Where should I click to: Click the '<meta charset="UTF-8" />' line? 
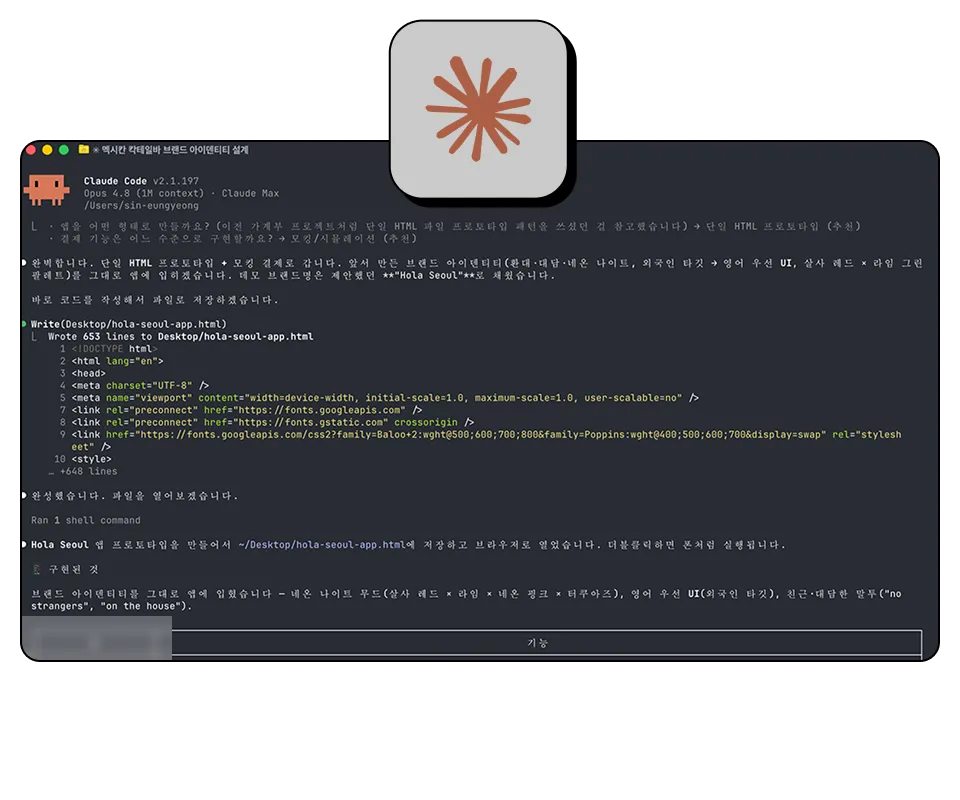pos(140,386)
